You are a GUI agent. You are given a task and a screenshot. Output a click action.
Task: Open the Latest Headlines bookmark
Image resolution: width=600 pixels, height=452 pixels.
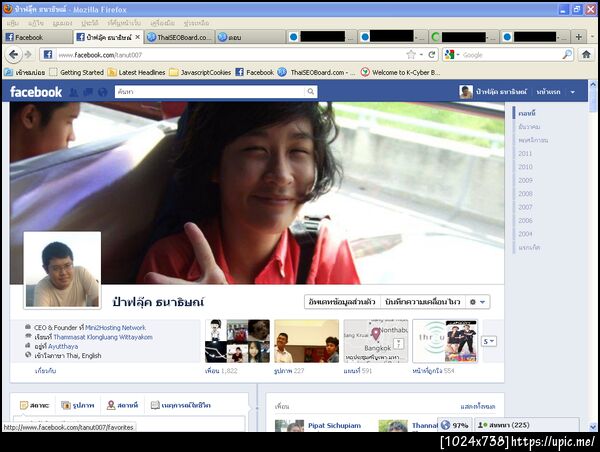coord(136,72)
